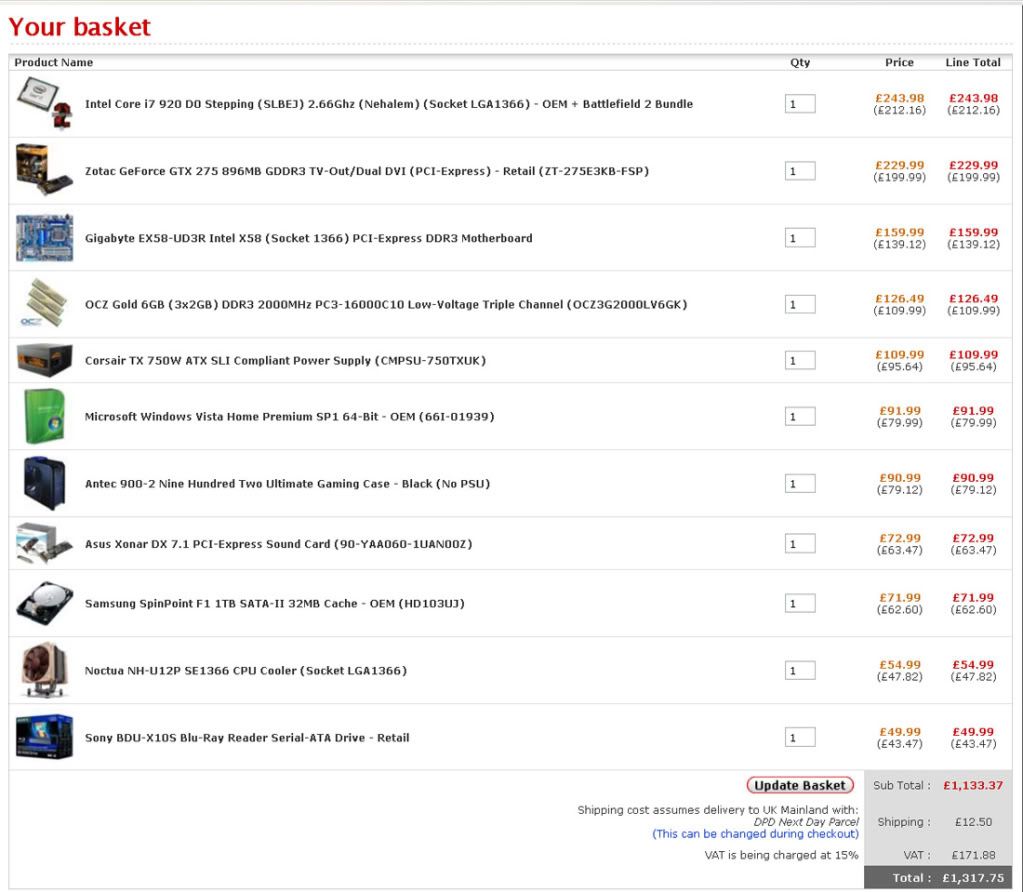
Task: Open the Gigabyte EX58-UD3R motherboard thumbnail
Action: (45, 238)
